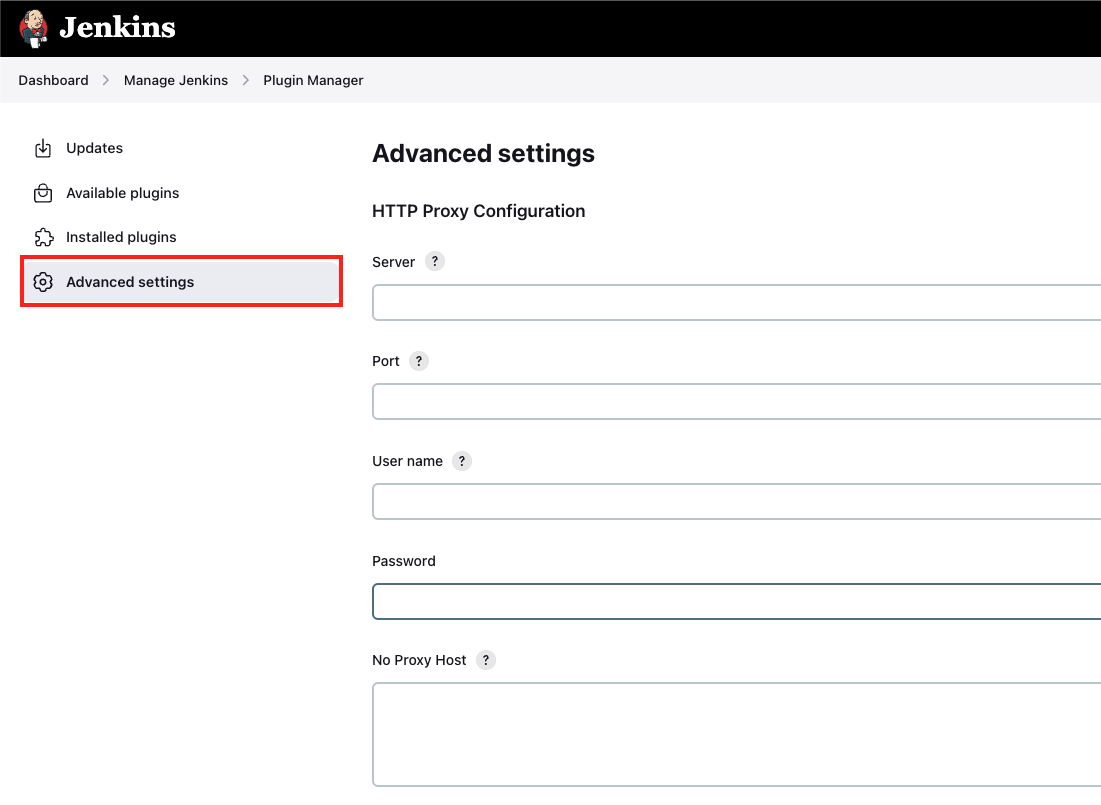Viewport: 1101px width, 805px height.
Task: Highlight the Advanced settings sidebar item
Action: coord(130,281)
